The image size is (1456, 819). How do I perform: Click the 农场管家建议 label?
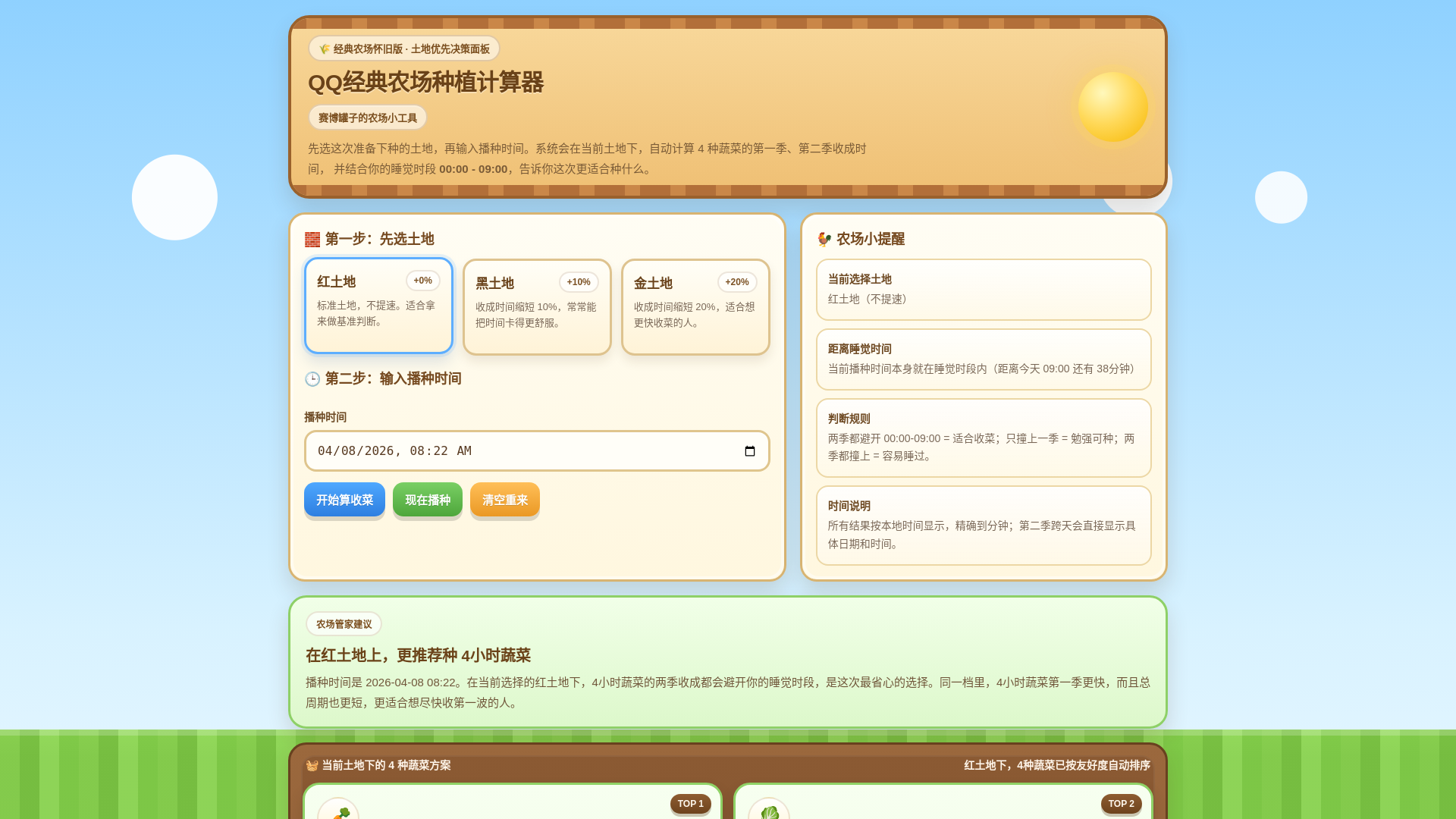344,624
